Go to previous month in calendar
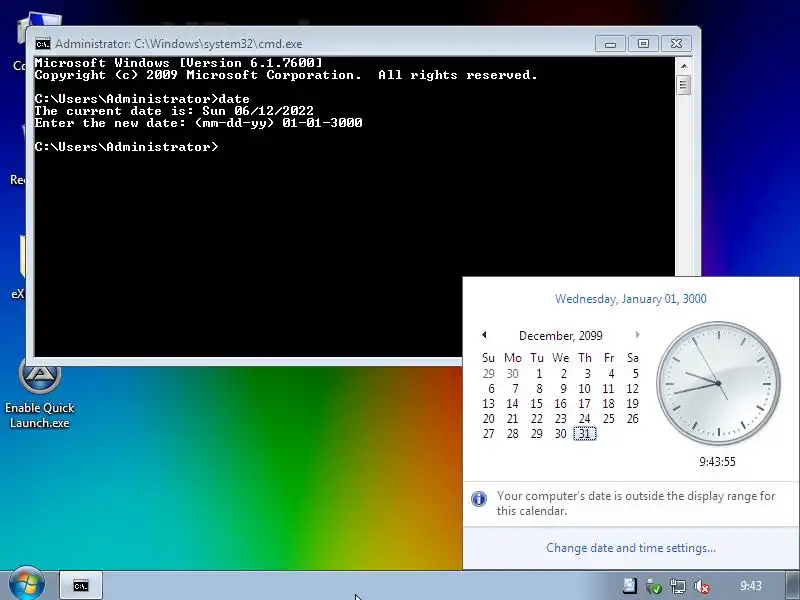 484,335
